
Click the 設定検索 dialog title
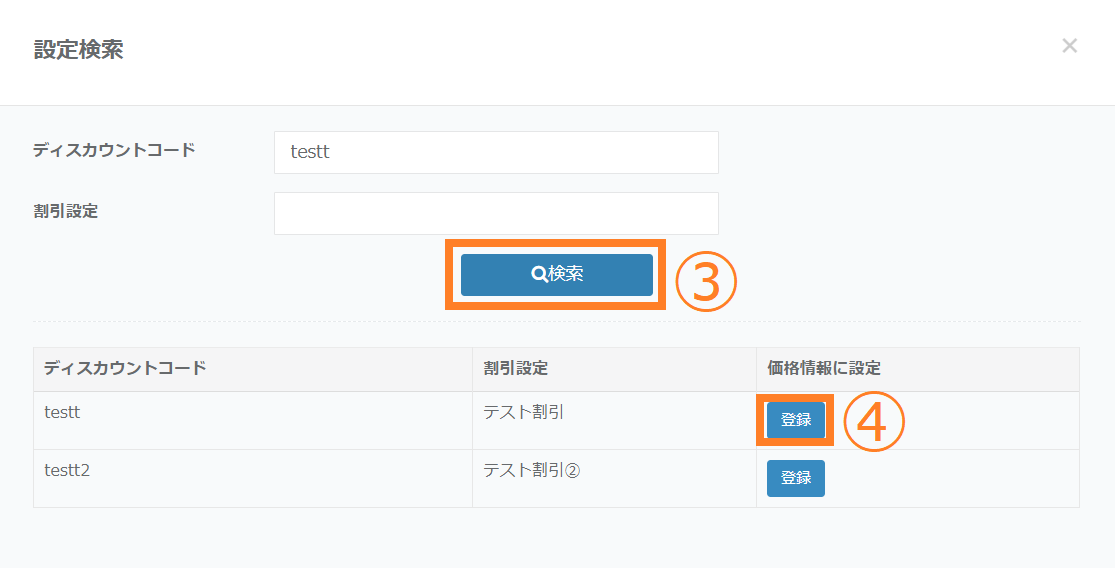(x=78, y=49)
